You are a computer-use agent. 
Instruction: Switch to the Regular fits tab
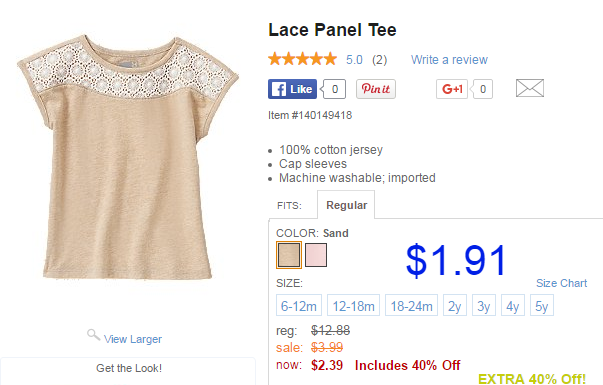click(x=346, y=205)
